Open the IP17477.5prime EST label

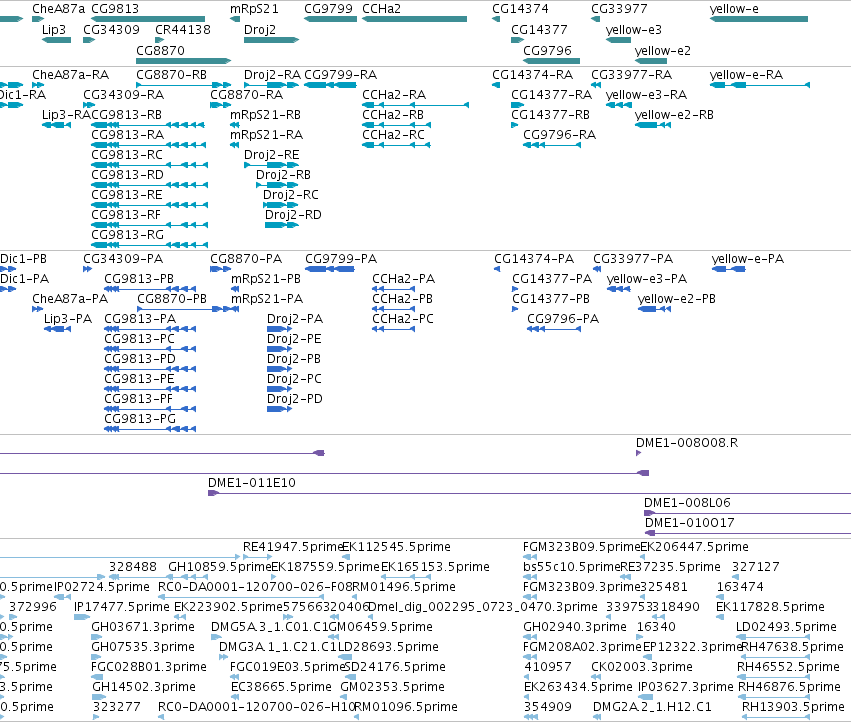tap(122, 606)
